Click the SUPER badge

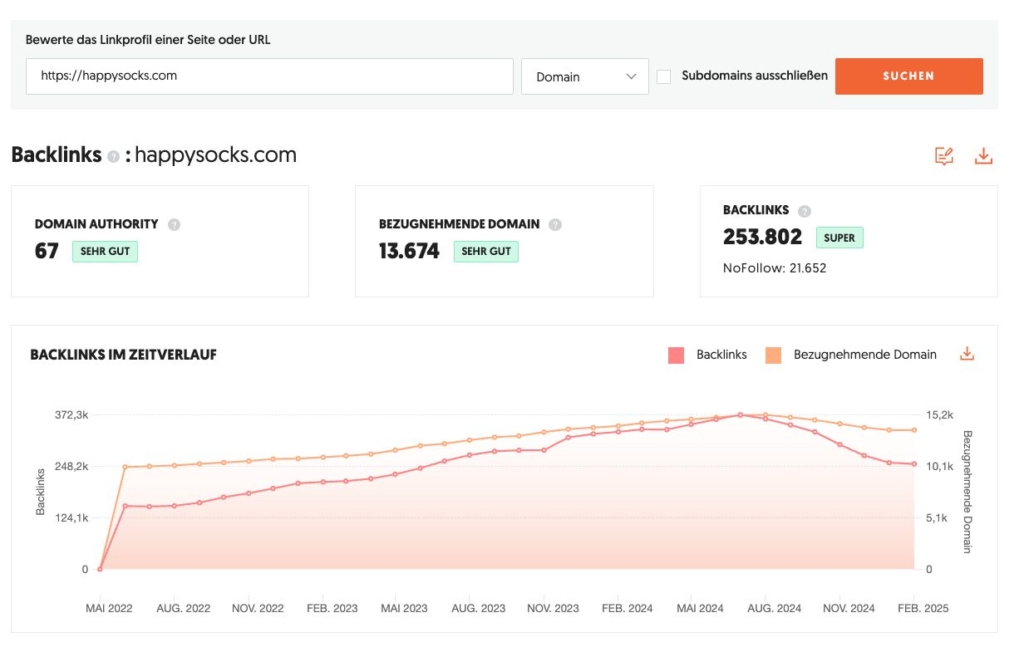[839, 238]
